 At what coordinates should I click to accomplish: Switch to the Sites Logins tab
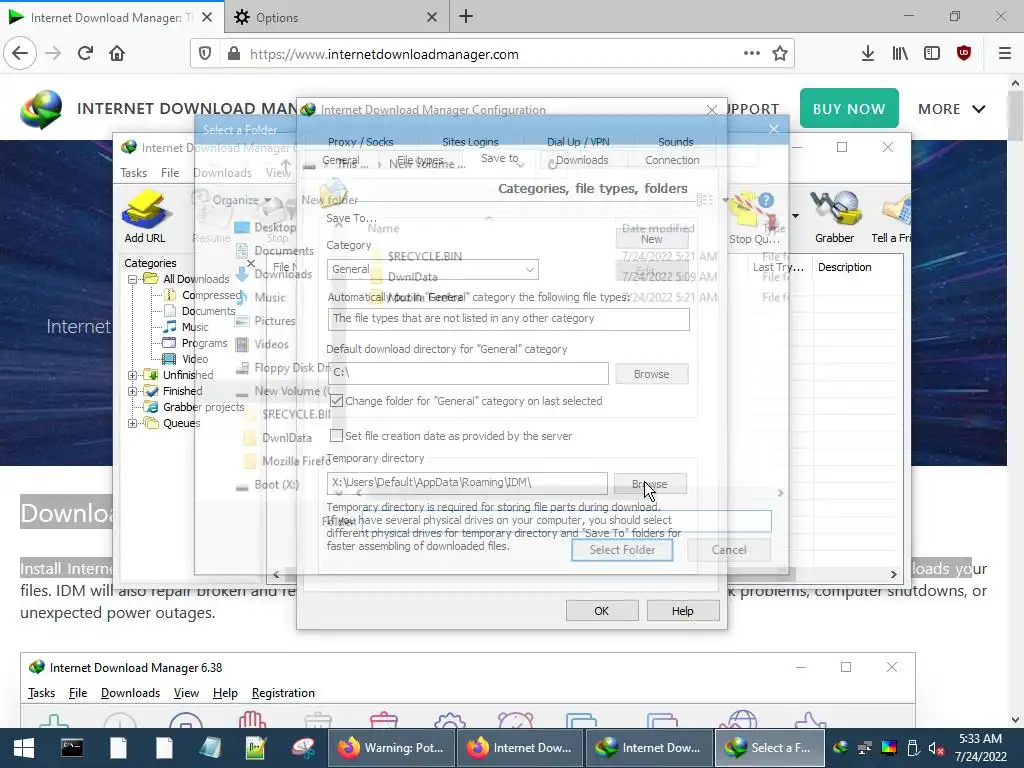[470, 142]
